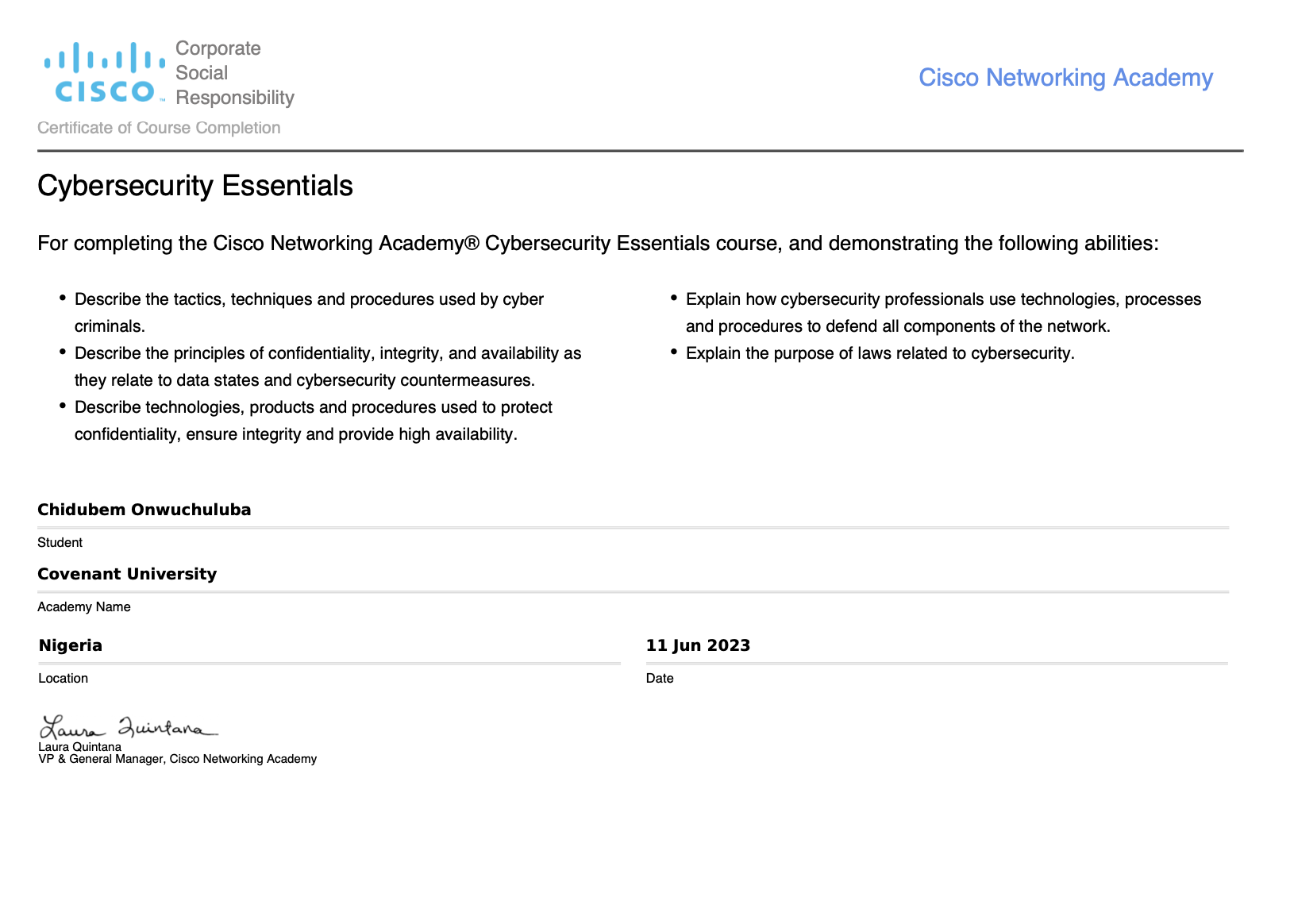The height and width of the screenshot is (924, 1294).
Task: Click the Nigeria location value
Action: [71, 645]
